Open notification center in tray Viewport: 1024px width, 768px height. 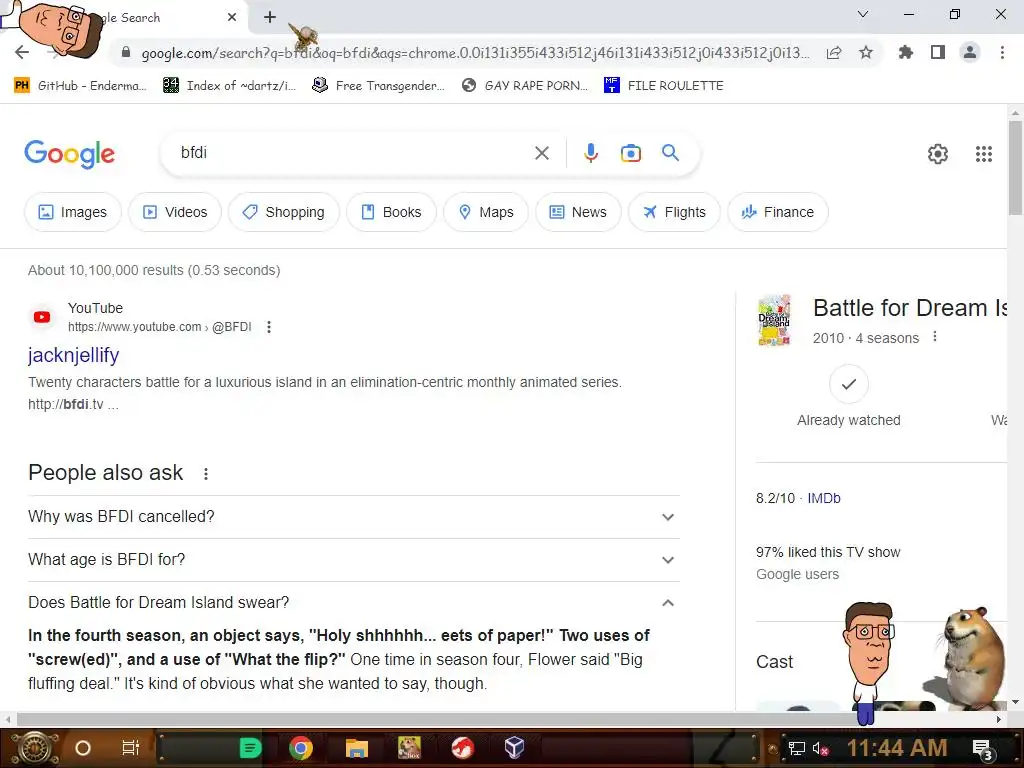click(x=982, y=748)
